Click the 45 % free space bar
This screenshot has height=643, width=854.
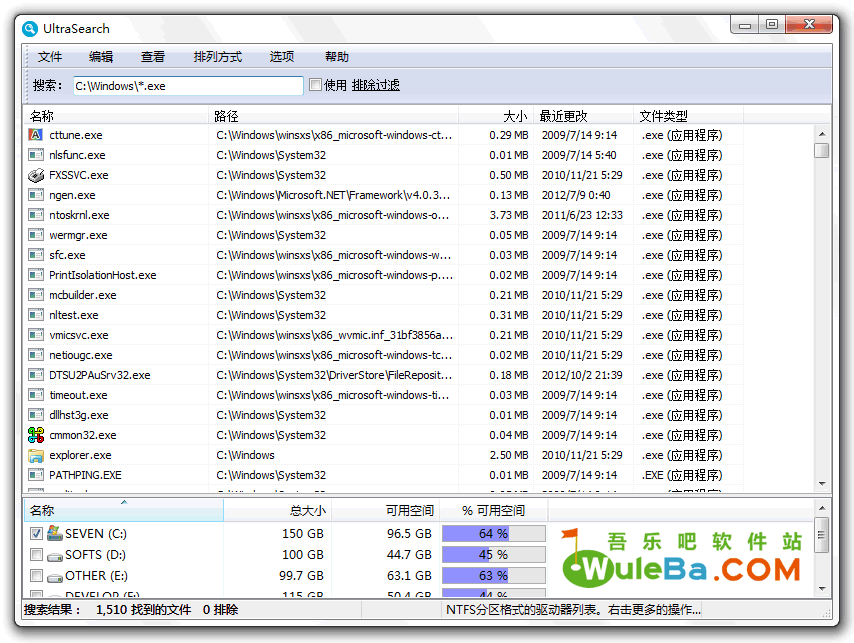[493, 554]
